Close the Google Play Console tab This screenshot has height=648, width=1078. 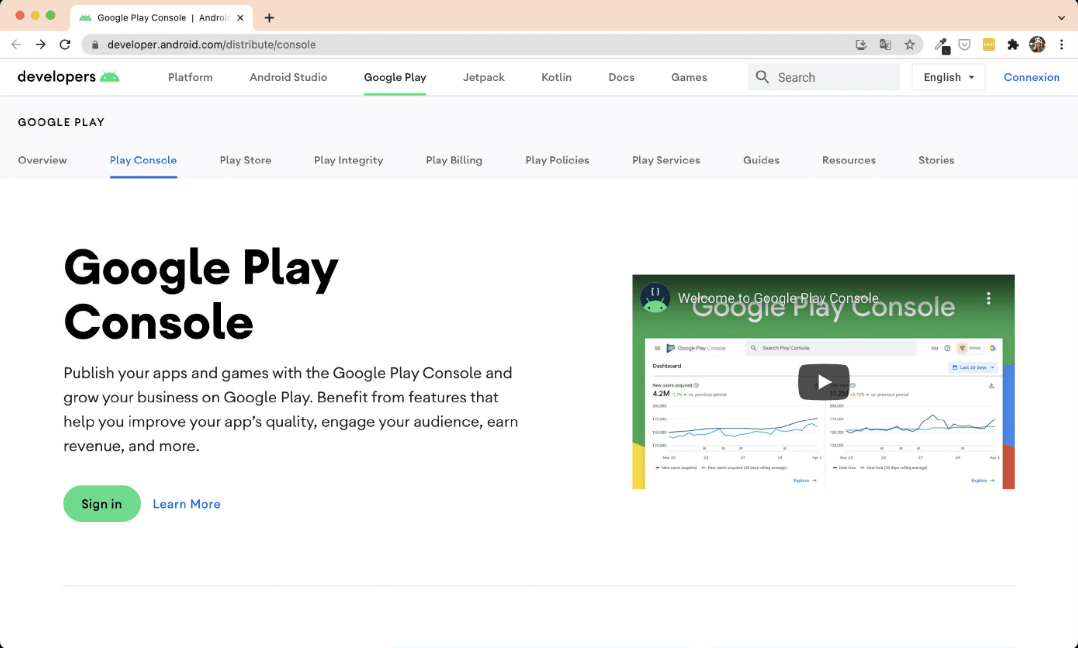pos(240,18)
